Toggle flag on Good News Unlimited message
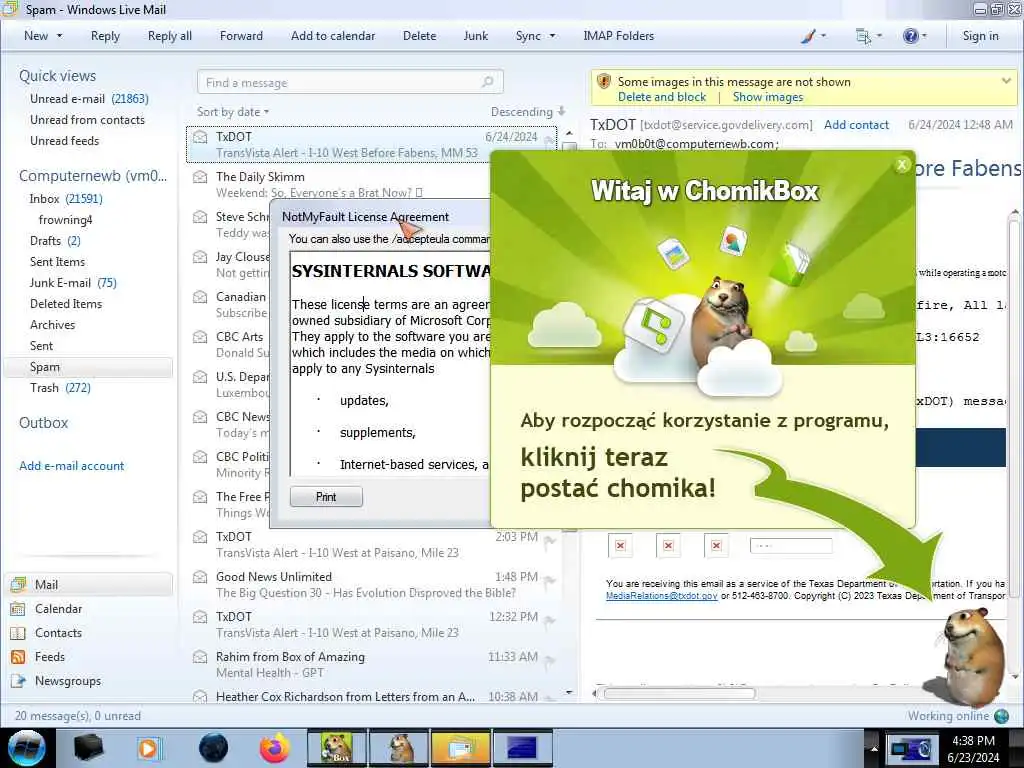The height and width of the screenshot is (768, 1024). click(550, 581)
